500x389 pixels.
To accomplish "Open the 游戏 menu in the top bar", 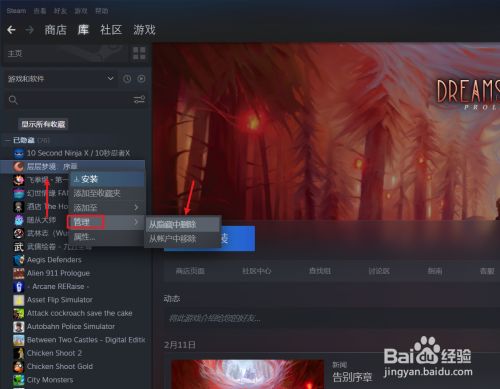I will click(x=81, y=11).
